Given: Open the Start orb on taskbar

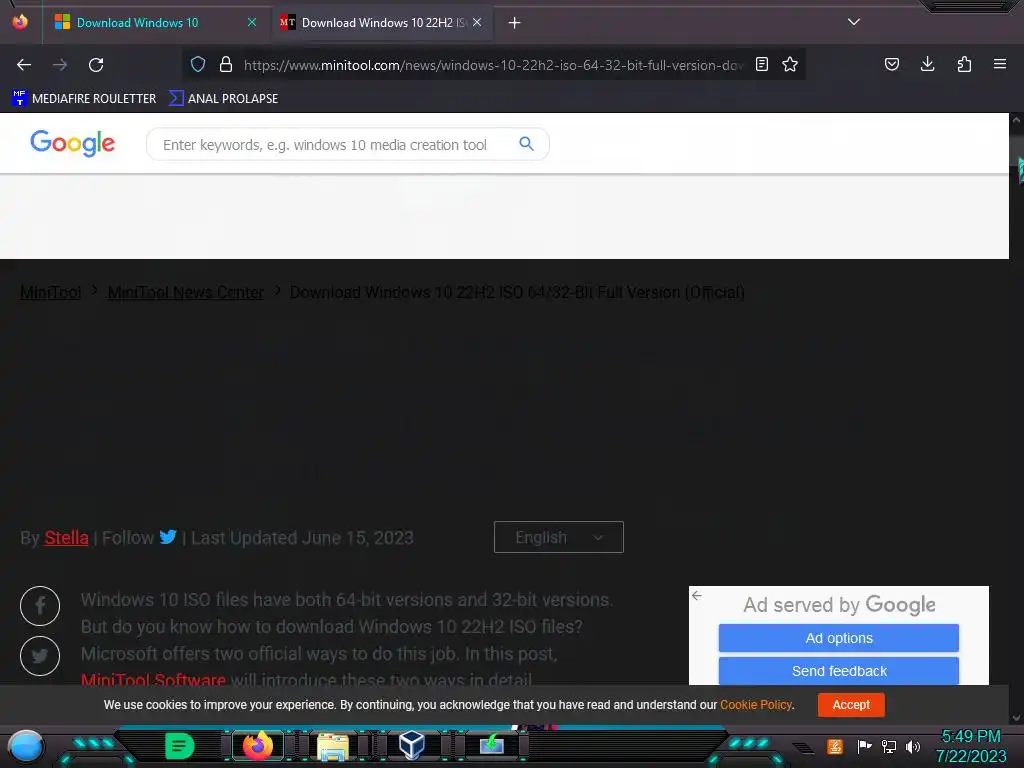Looking at the screenshot, I should (26, 746).
